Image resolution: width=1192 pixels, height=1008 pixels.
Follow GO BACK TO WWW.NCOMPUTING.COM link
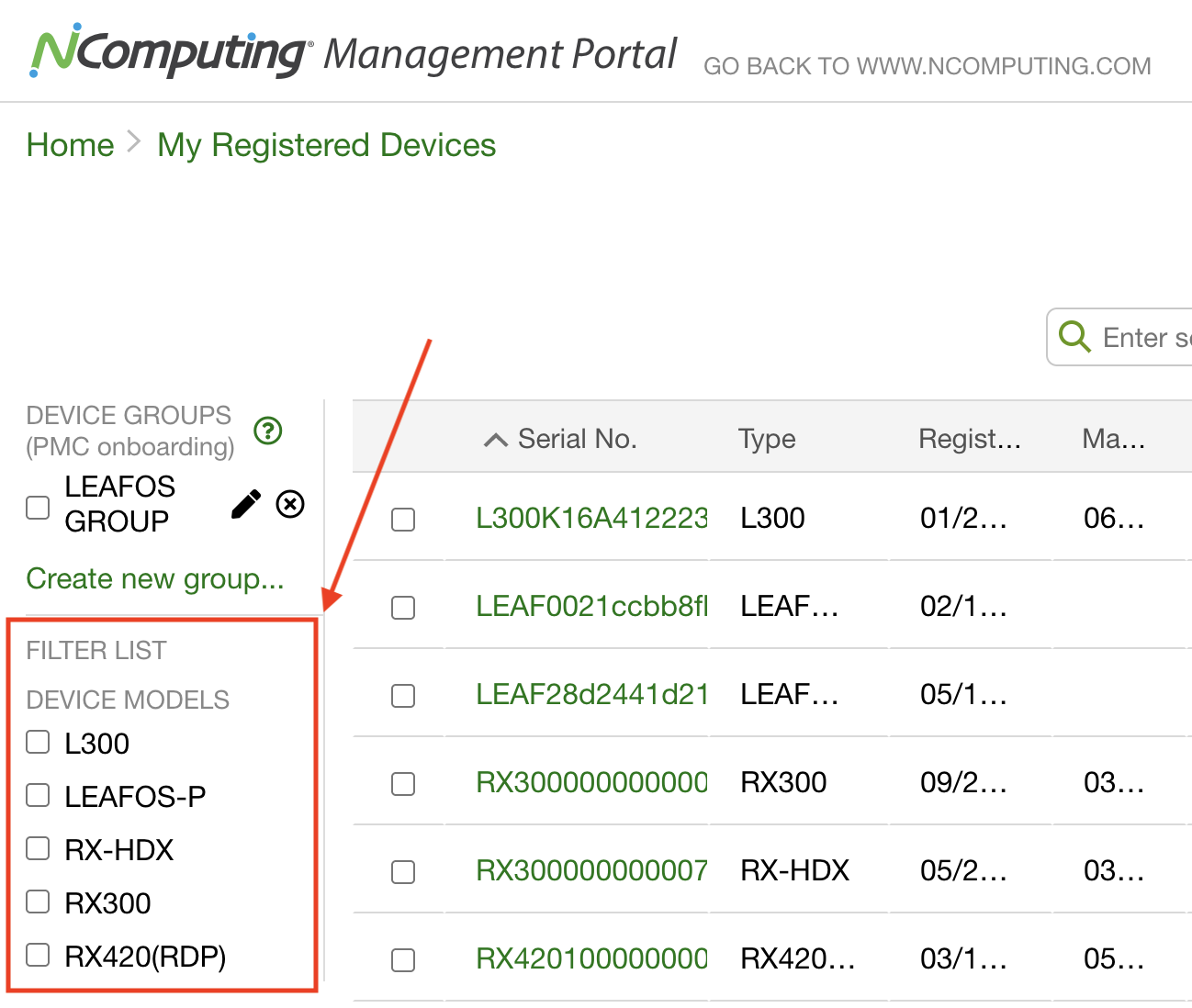[x=927, y=66]
